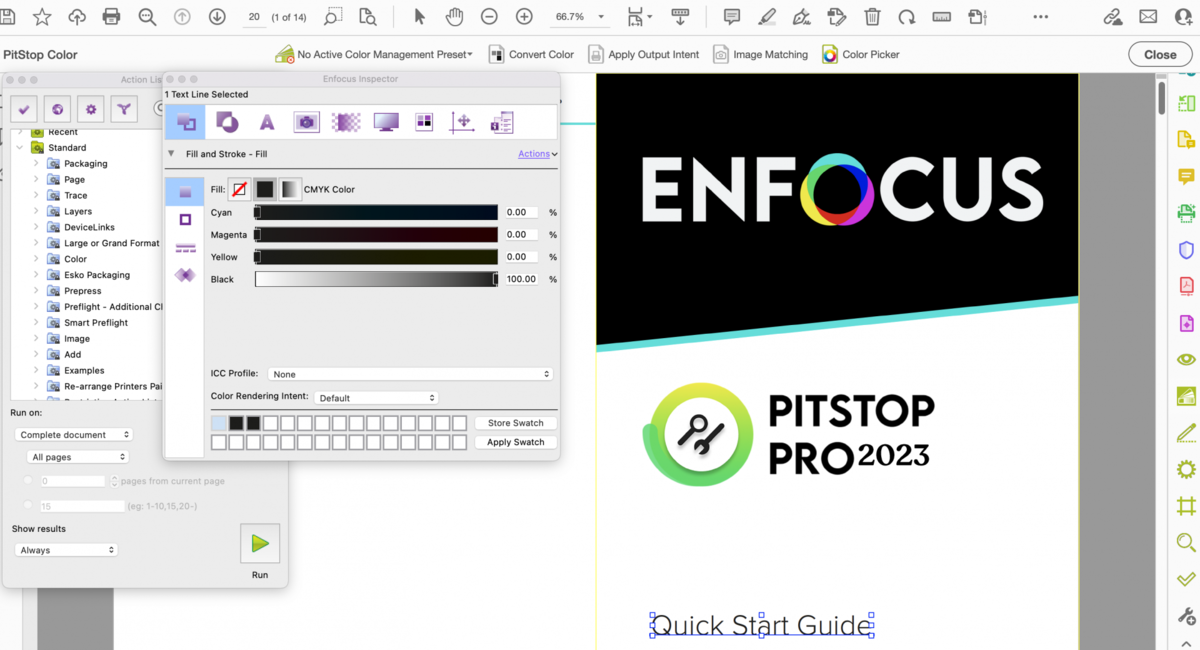Click the Run button
The image size is (1200, 650).
pos(260,543)
